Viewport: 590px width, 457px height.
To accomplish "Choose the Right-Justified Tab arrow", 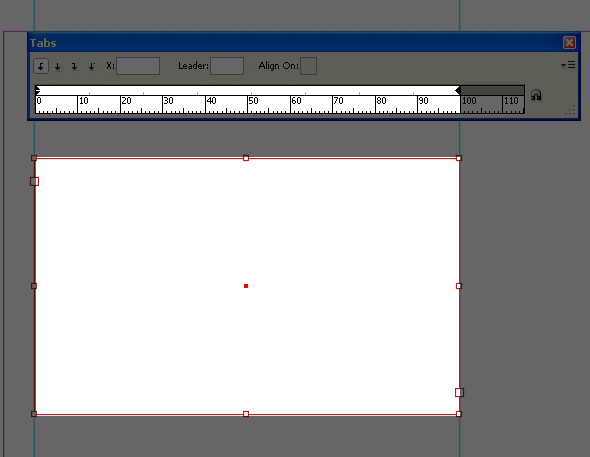I will pyautogui.click(x=75, y=67).
